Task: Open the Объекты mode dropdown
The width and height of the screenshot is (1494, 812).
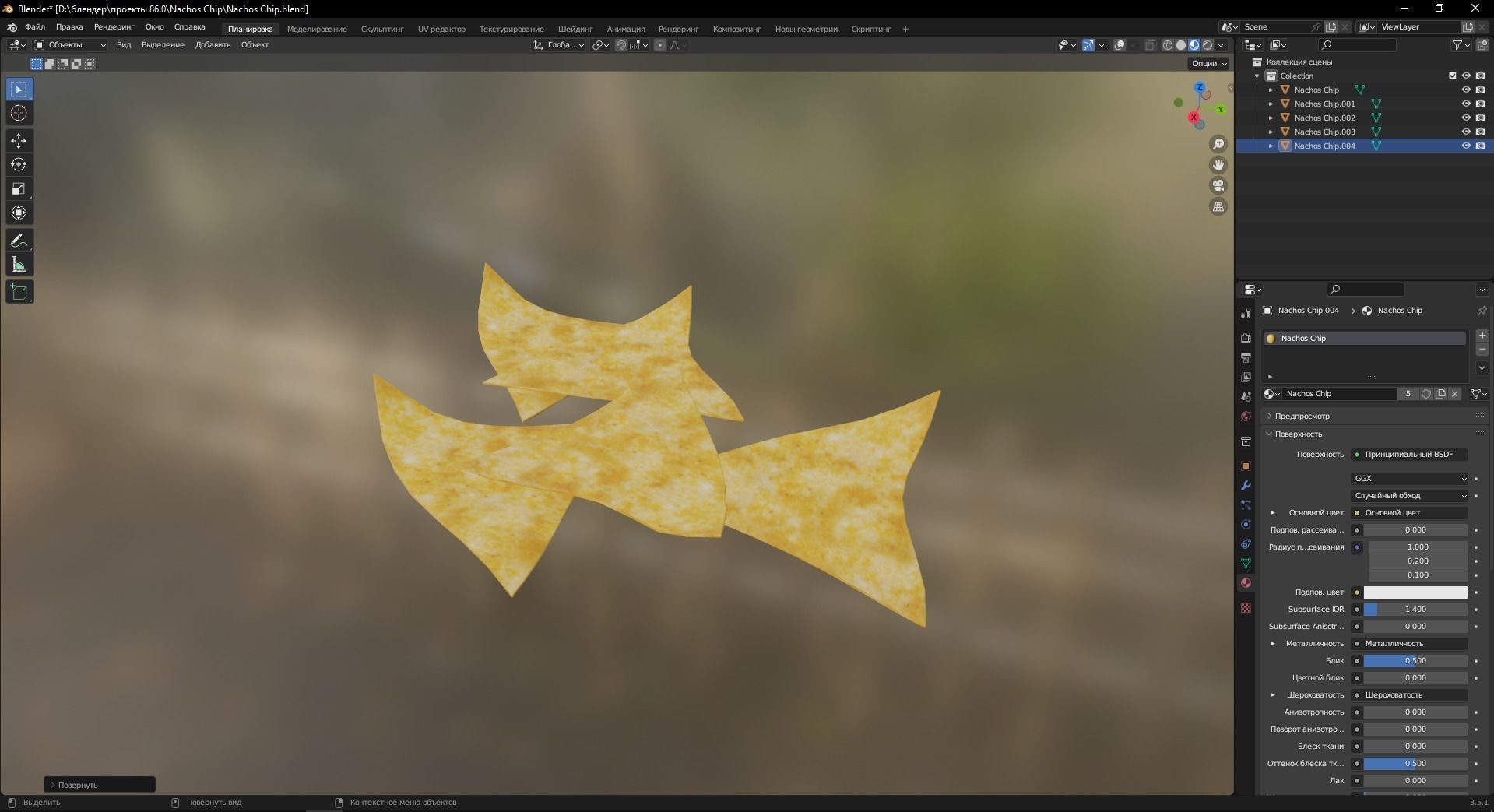Action: 70,45
